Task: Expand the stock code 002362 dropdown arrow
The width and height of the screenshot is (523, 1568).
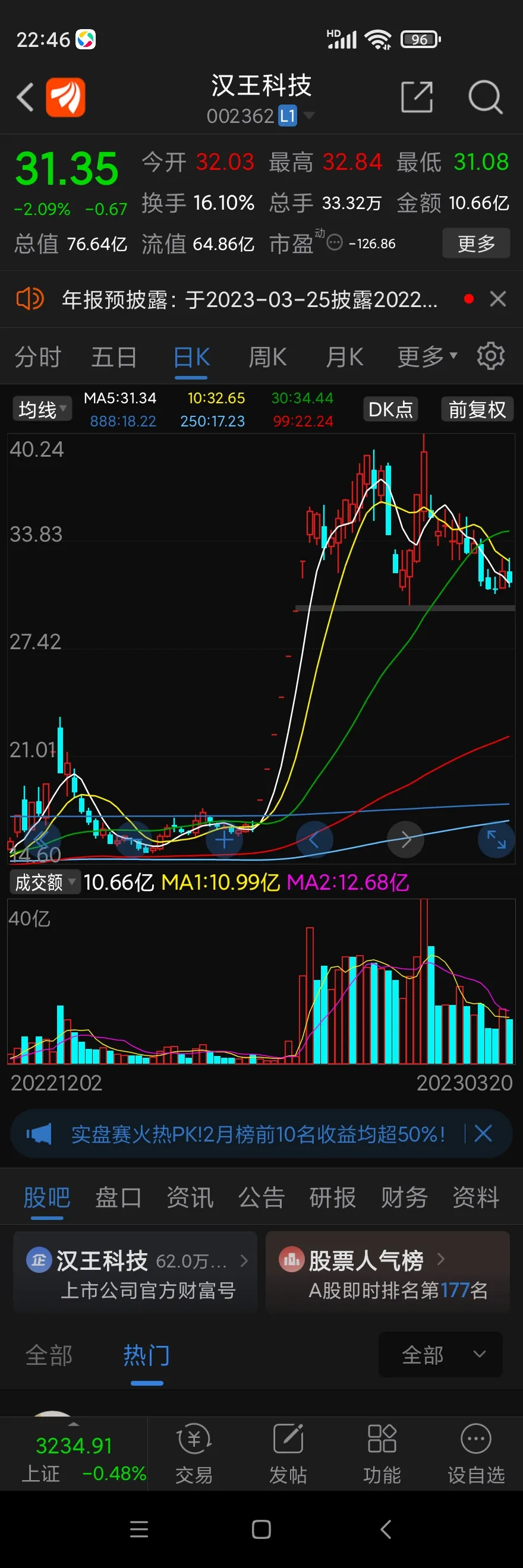Action: pyautogui.click(x=308, y=116)
